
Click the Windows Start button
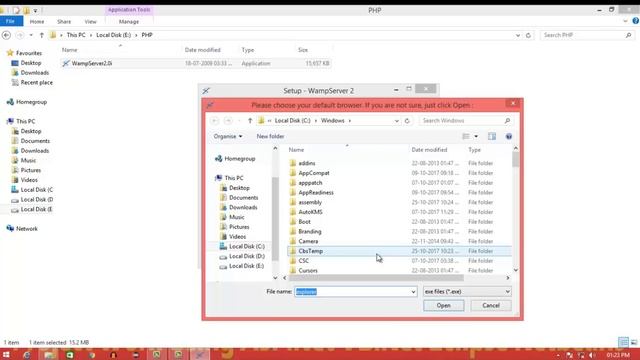tap(6, 354)
